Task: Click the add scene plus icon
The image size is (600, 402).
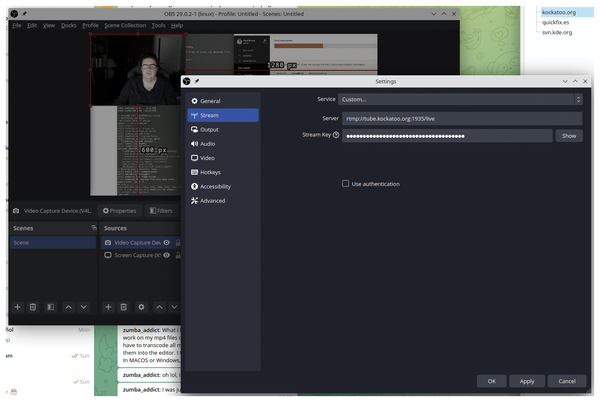Action: [x=16, y=307]
